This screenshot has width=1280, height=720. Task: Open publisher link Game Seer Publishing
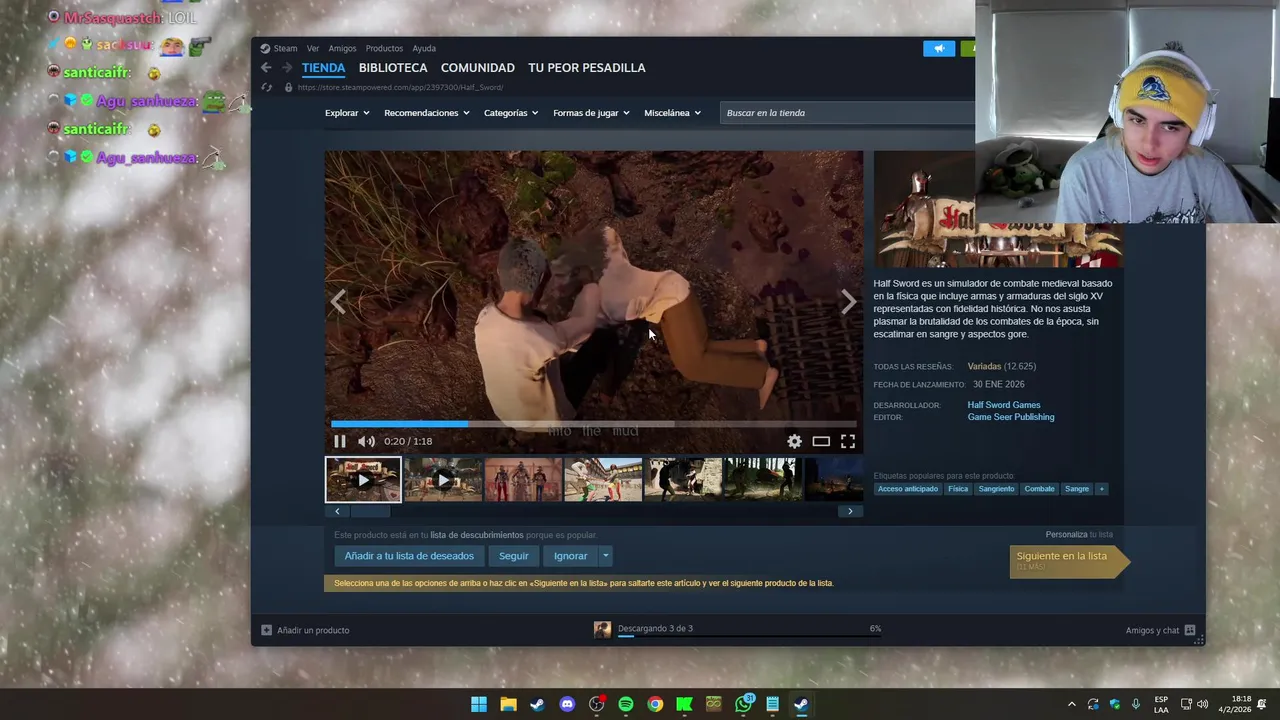[1011, 417]
